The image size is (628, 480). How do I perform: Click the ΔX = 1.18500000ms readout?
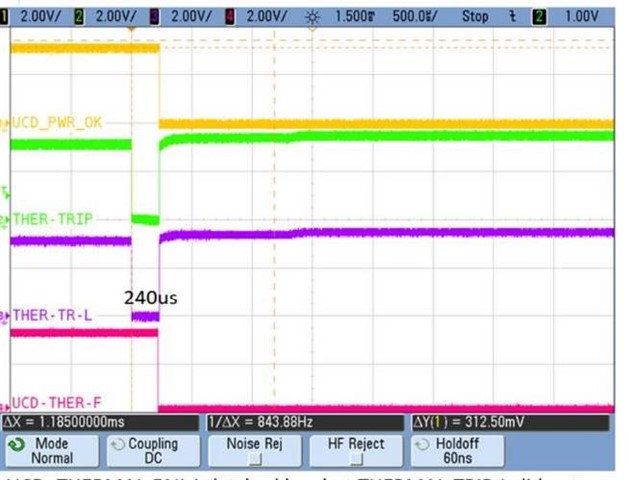[x=101, y=422]
